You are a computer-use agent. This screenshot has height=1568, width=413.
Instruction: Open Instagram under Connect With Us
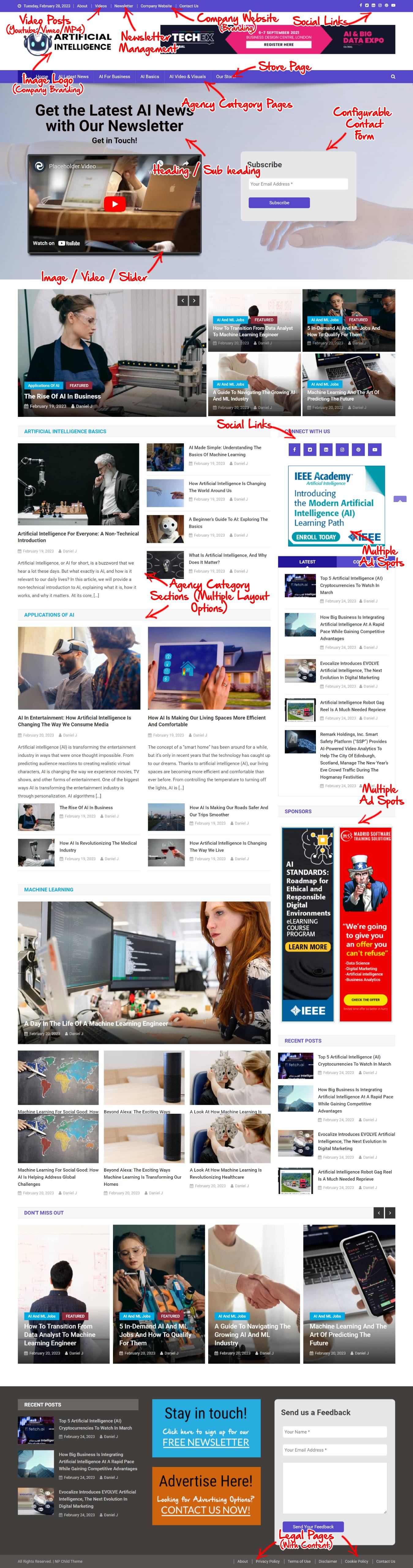tap(343, 450)
